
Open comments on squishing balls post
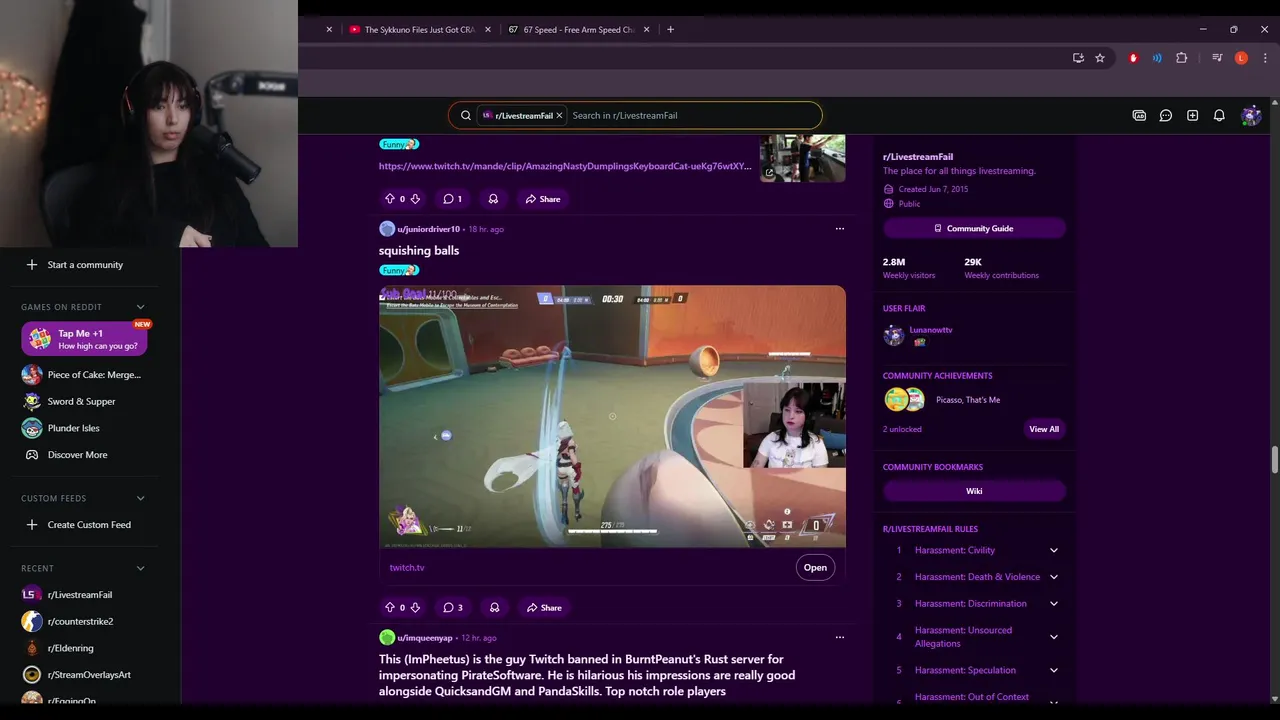(x=453, y=607)
